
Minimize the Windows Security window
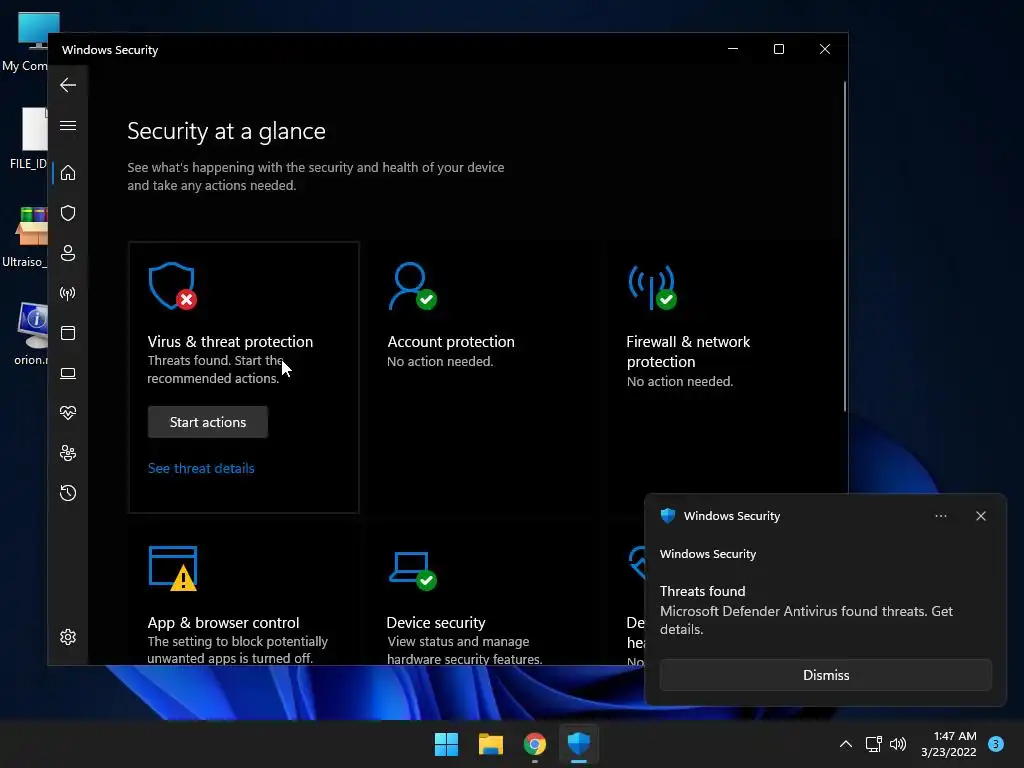(x=733, y=49)
